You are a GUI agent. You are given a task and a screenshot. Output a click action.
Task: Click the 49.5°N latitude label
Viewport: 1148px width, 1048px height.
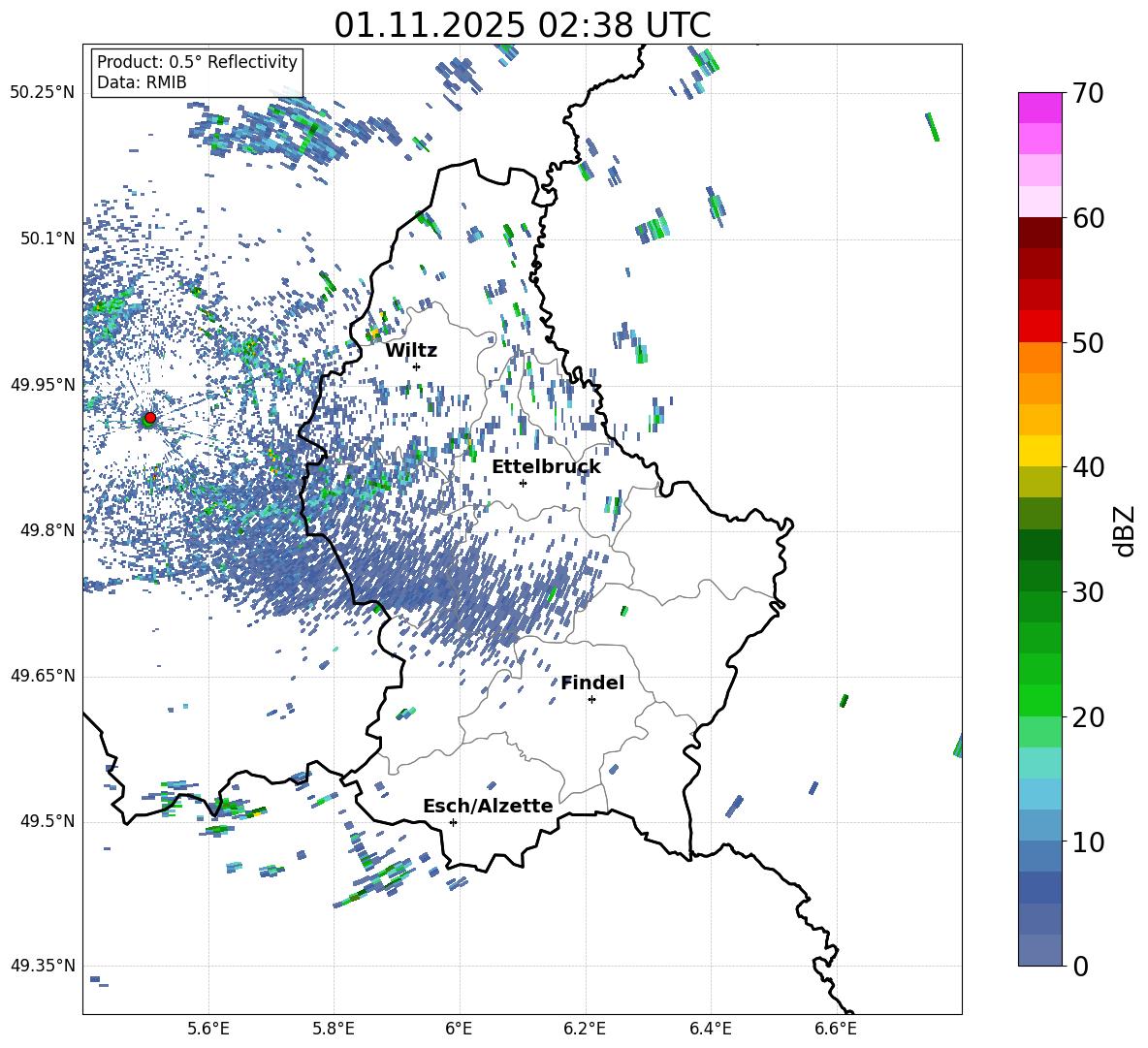pyautogui.click(x=48, y=821)
